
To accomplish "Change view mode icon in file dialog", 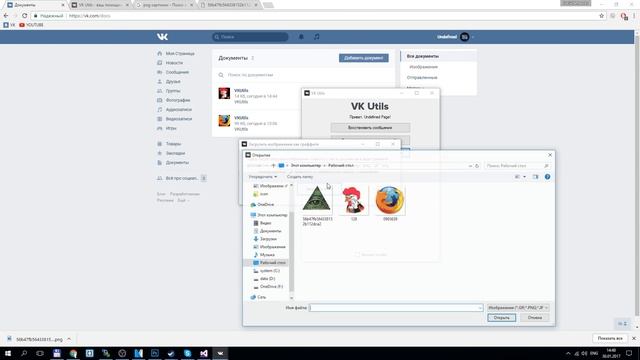I will (x=518, y=177).
